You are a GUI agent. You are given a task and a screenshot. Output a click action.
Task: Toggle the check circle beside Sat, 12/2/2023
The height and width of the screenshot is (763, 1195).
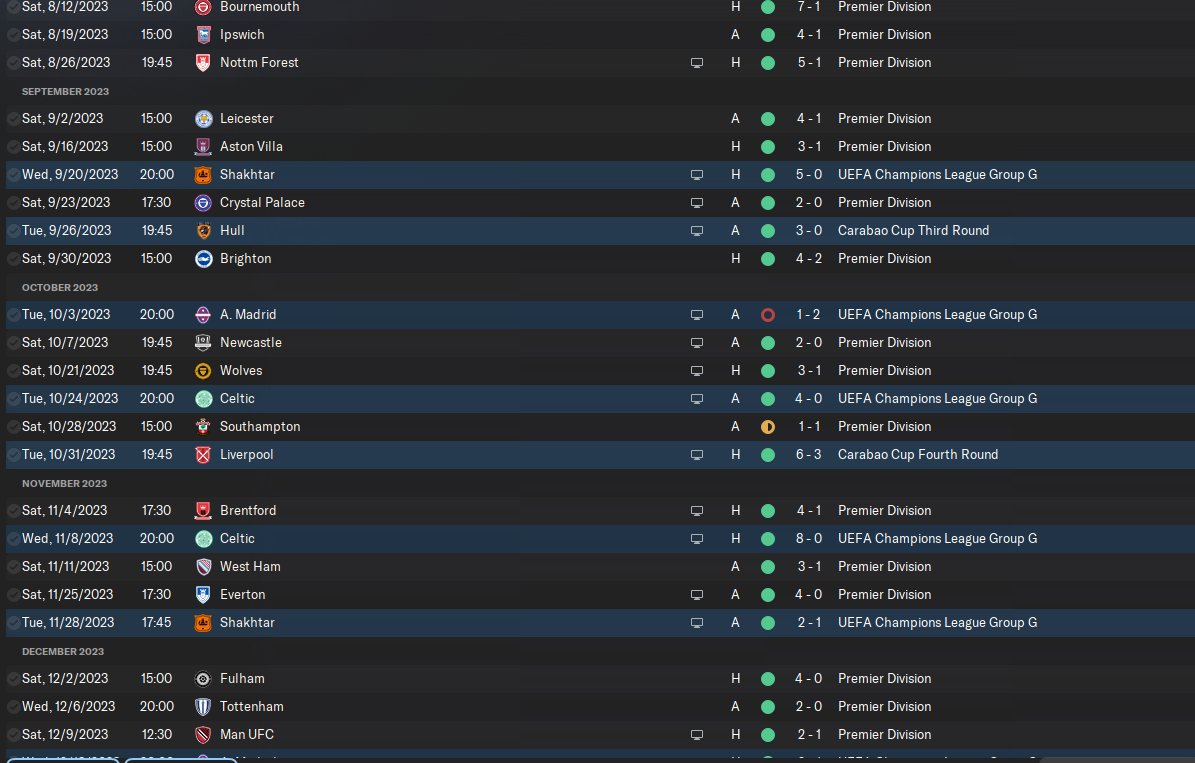(x=13, y=679)
